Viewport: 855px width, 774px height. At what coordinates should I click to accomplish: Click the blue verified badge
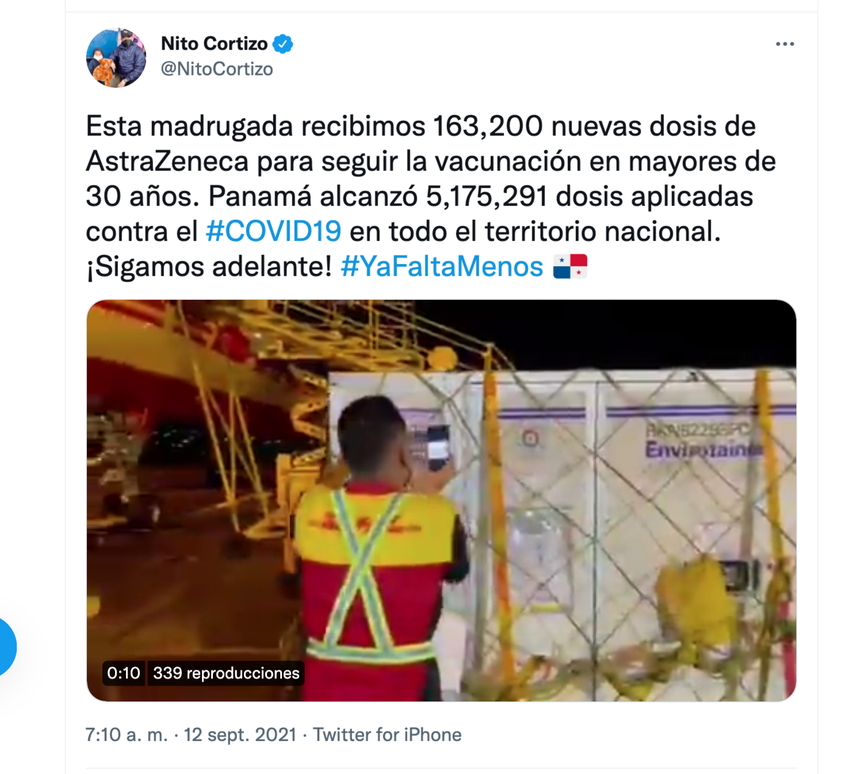point(283,44)
